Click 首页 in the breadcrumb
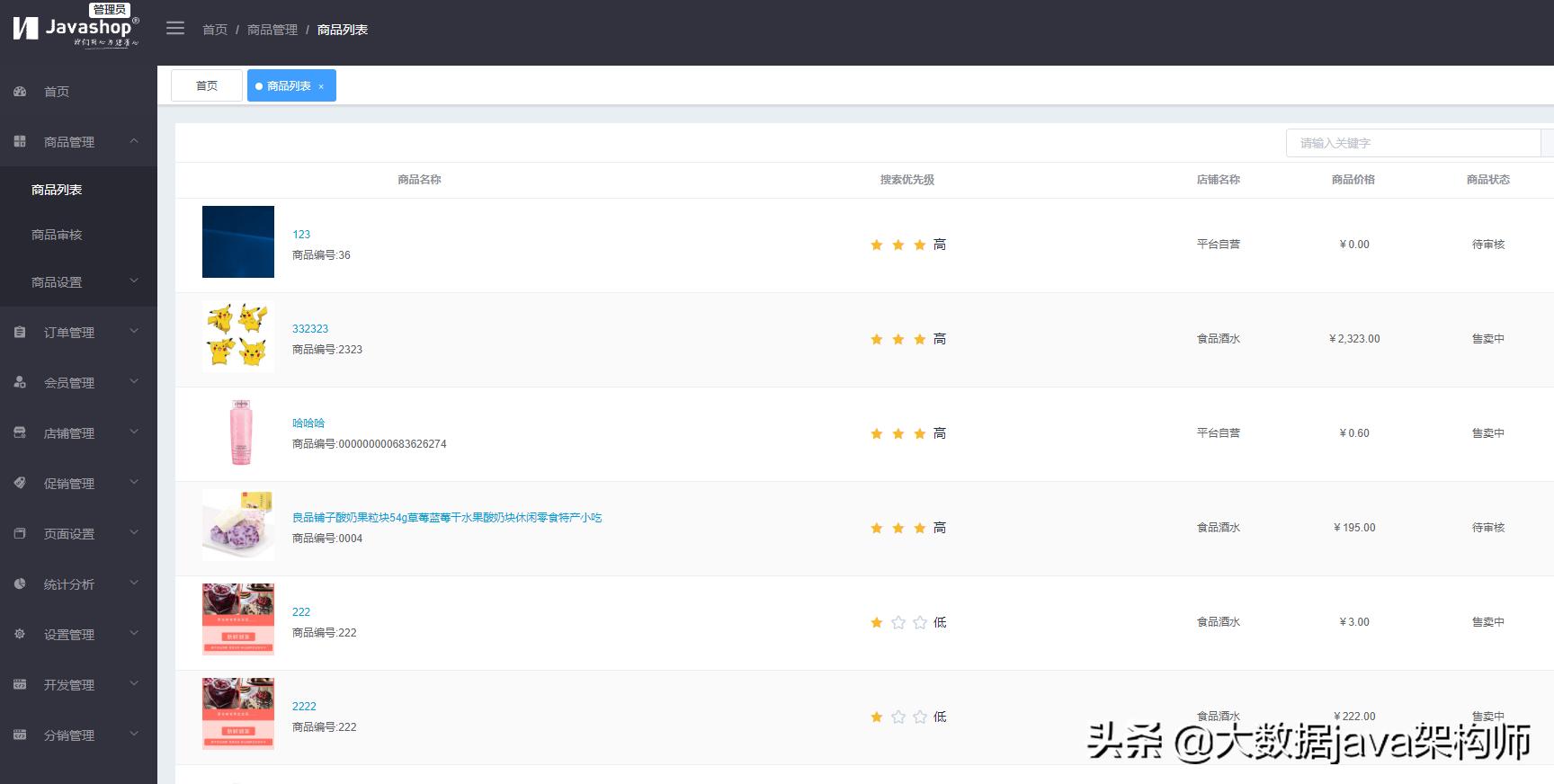This screenshot has width=1554, height=784. point(215,30)
